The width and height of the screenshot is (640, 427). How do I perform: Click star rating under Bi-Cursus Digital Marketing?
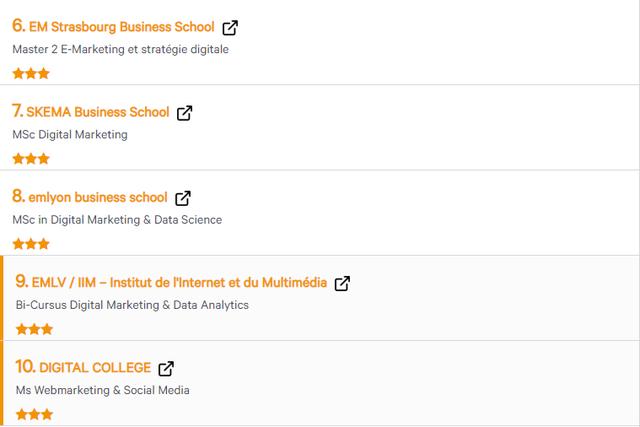click(x=34, y=329)
